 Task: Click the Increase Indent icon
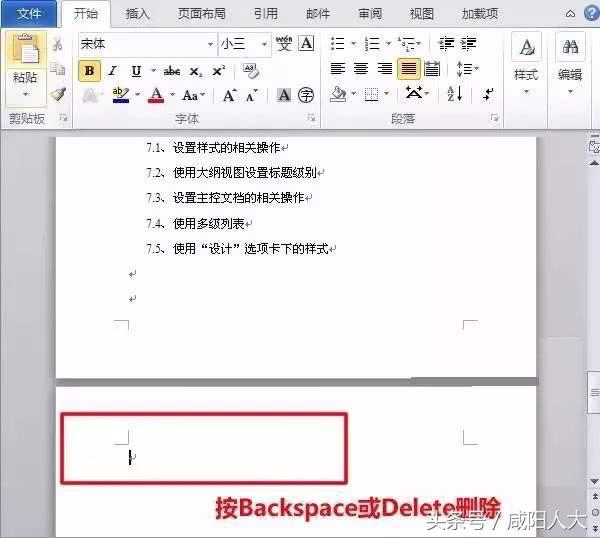(469, 44)
